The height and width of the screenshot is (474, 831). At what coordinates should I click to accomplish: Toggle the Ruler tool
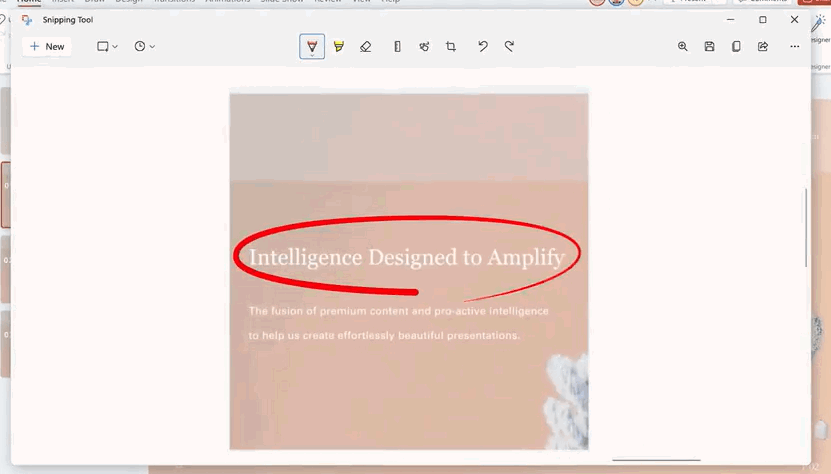pos(397,47)
